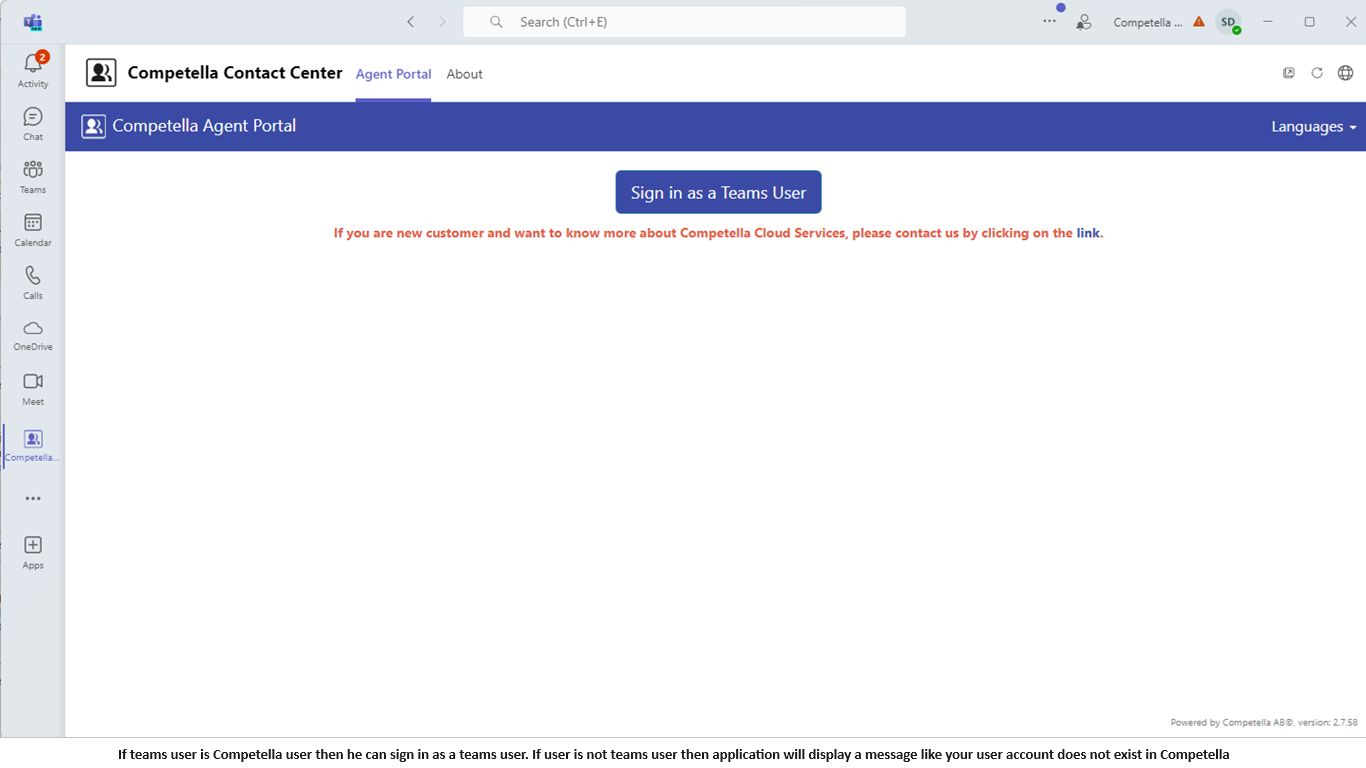The image size is (1366, 768).
Task: Go back using the back arrow
Action: [410, 22]
